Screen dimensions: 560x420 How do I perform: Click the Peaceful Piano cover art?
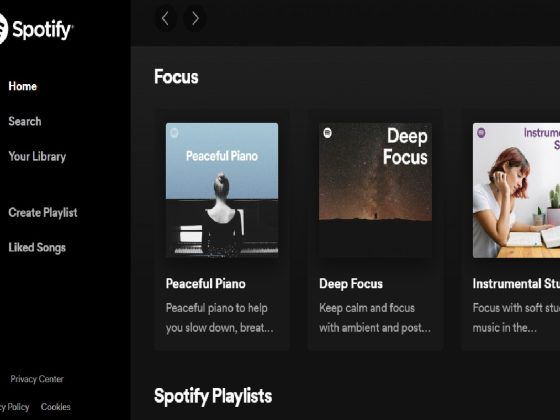point(222,190)
